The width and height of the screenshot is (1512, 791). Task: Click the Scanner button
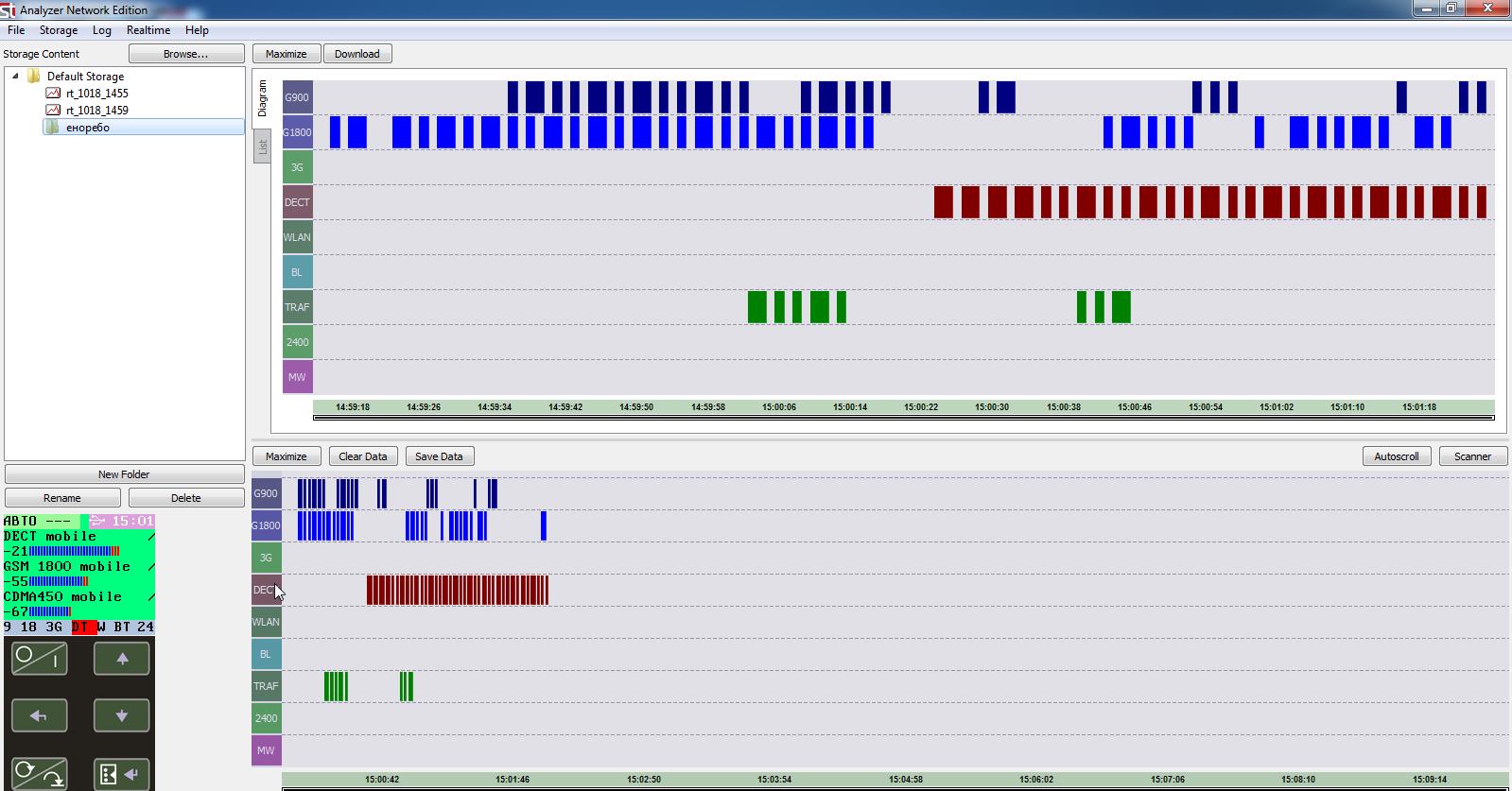click(1471, 456)
